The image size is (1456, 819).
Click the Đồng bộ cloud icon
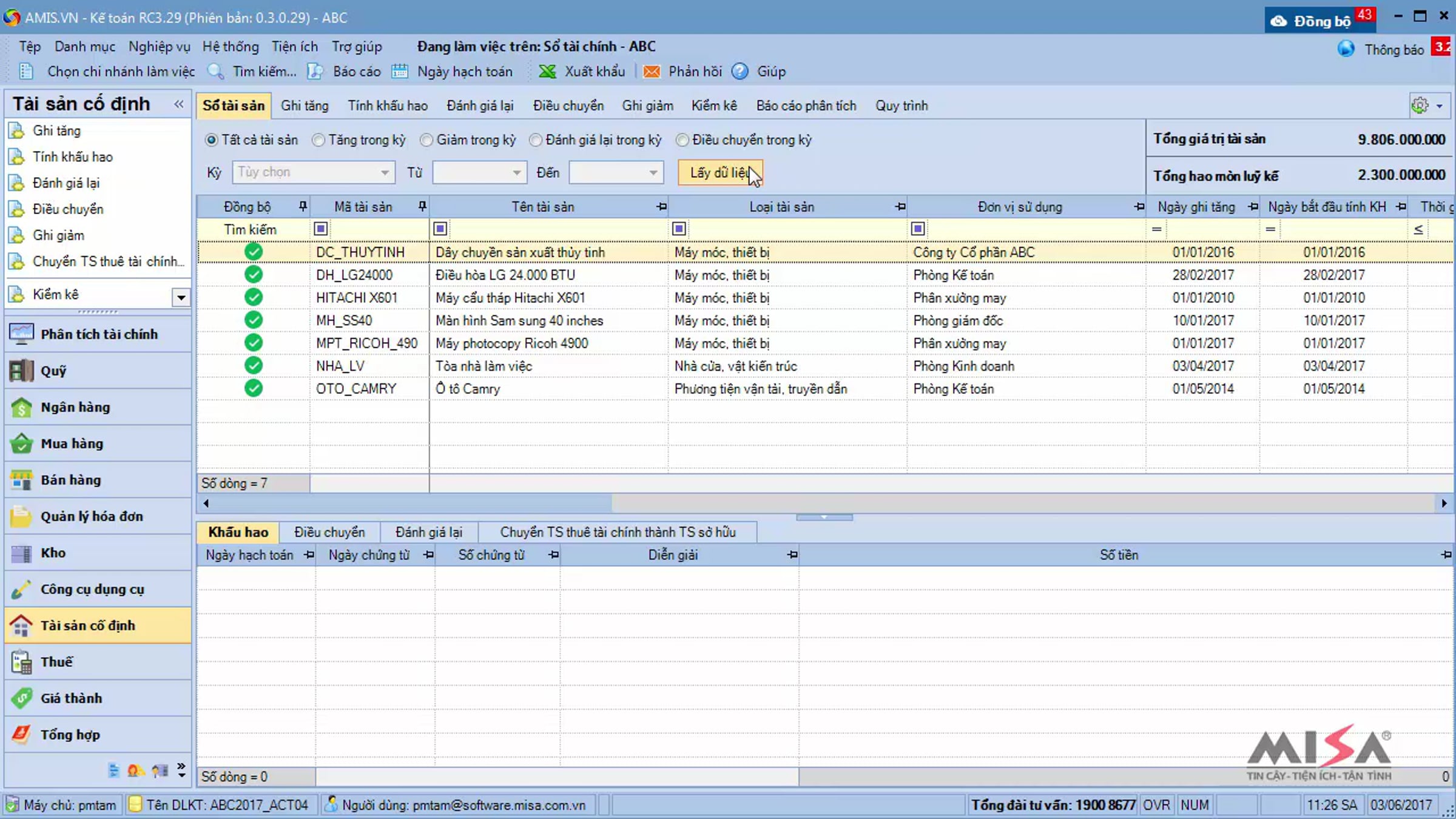point(1278,21)
